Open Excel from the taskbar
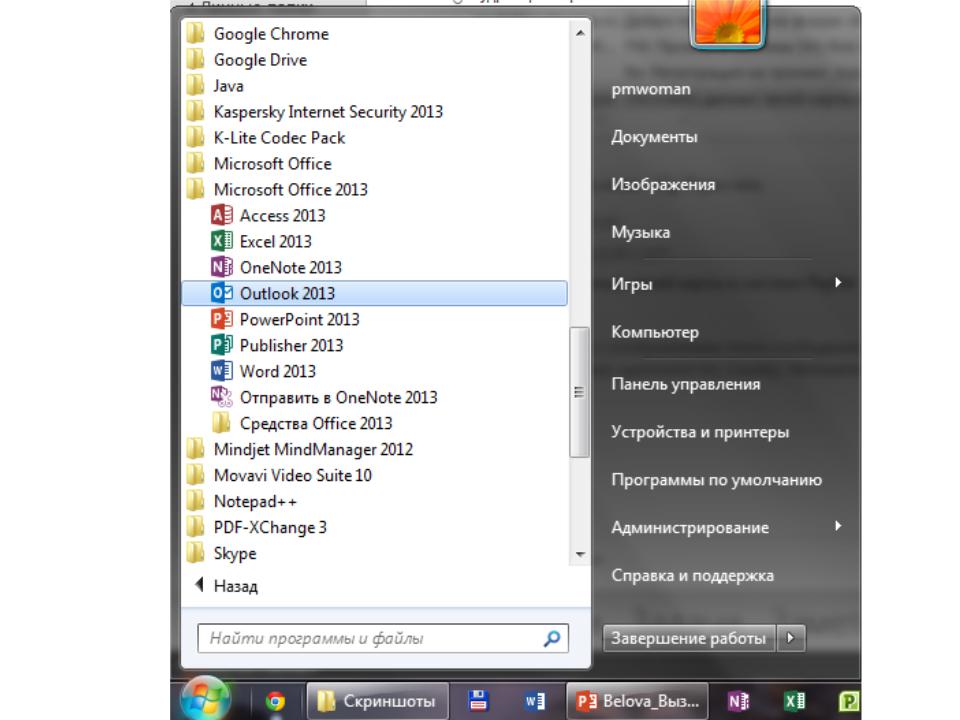The width and height of the screenshot is (960, 720). [795, 701]
